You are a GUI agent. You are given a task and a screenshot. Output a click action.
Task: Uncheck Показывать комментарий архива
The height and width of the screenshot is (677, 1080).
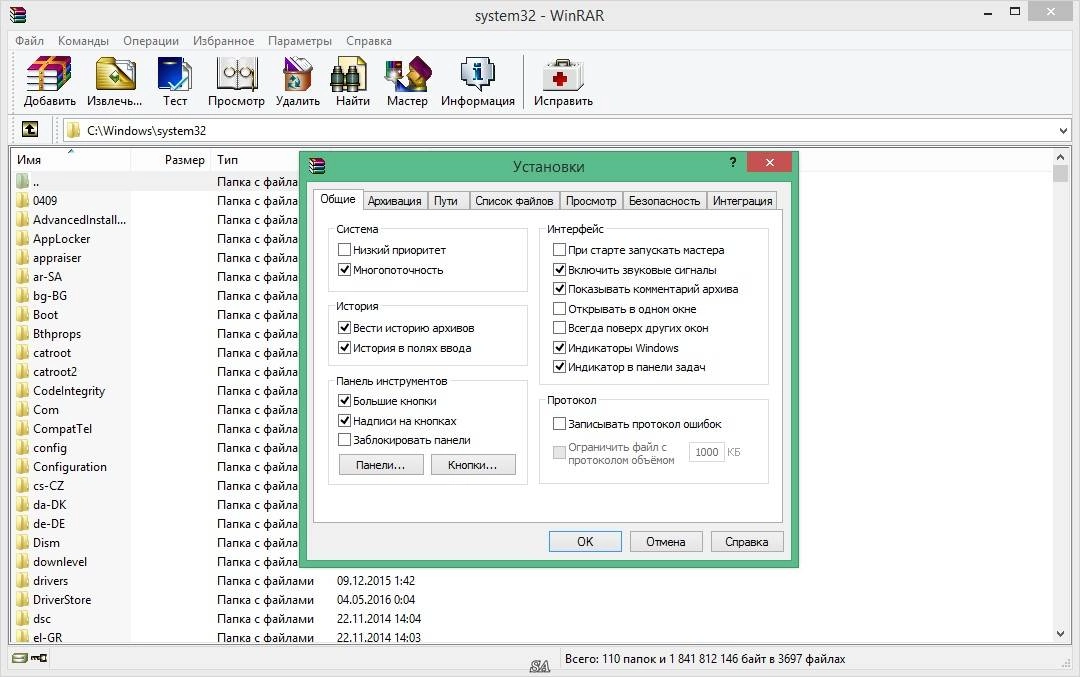560,289
